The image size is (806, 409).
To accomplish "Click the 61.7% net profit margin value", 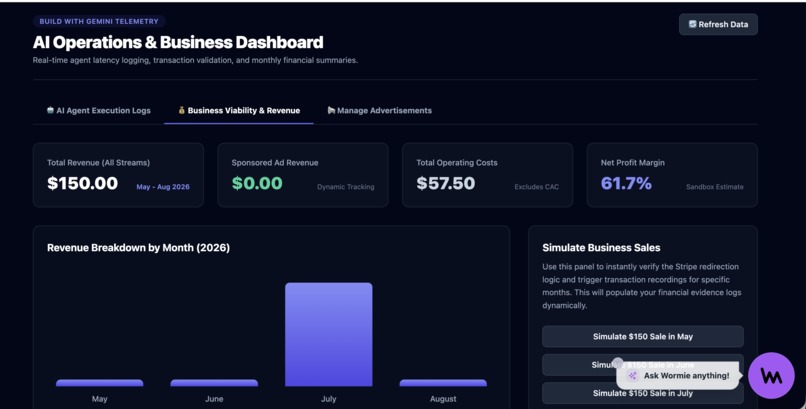I will point(626,183).
